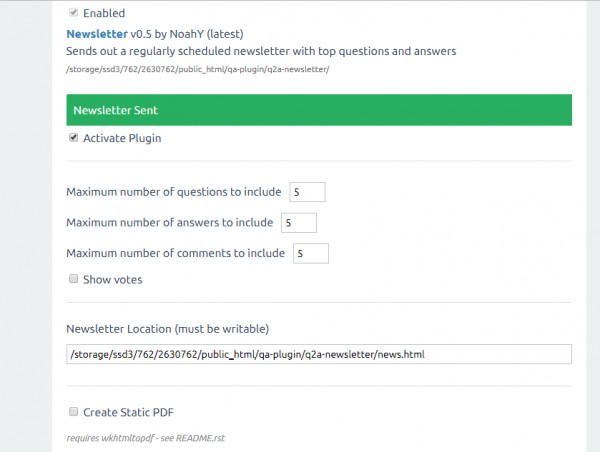Click the q2a-newsletter plugin directory path text

point(198,69)
